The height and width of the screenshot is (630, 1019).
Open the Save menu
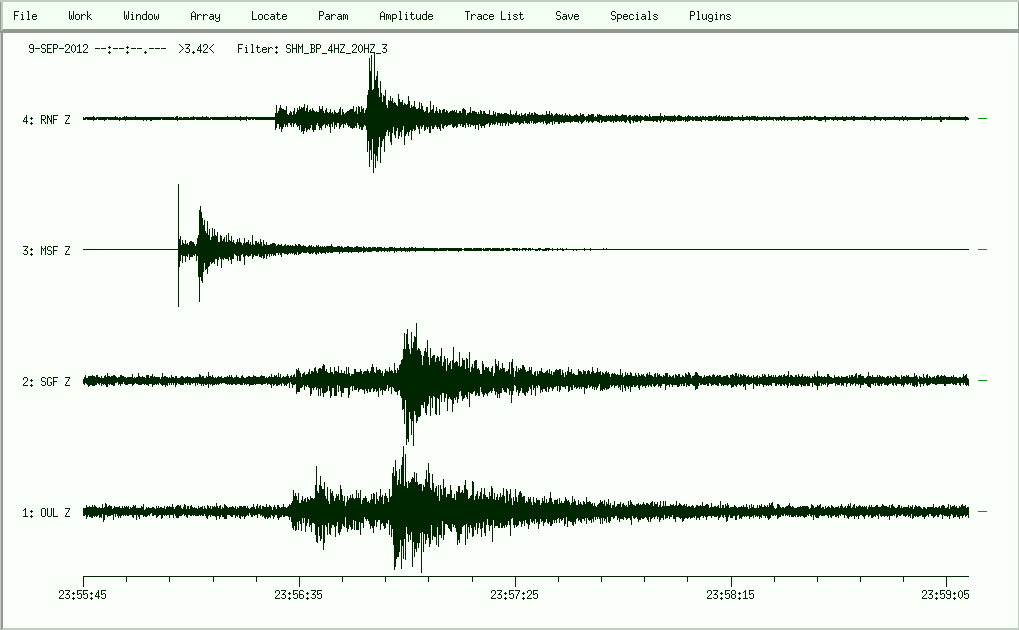click(x=567, y=16)
